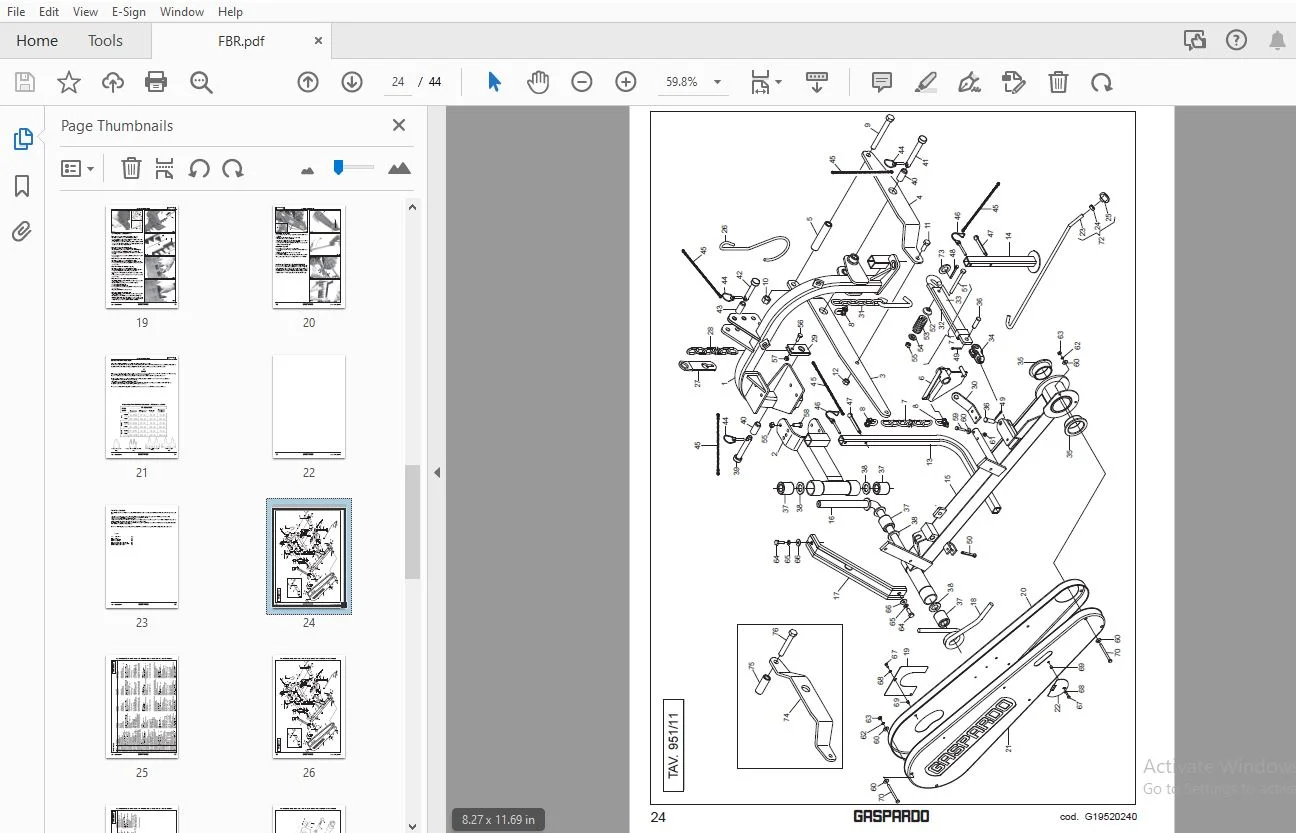This screenshot has width=1296, height=833.
Task: Bookmark the document with the star icon
Action: tap(68, 82)
